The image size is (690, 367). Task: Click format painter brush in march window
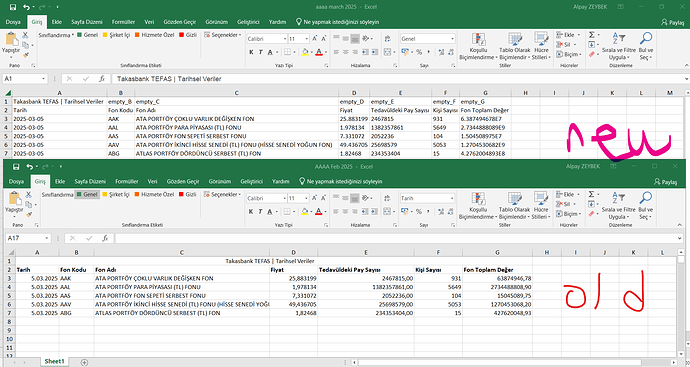[25, 55]
